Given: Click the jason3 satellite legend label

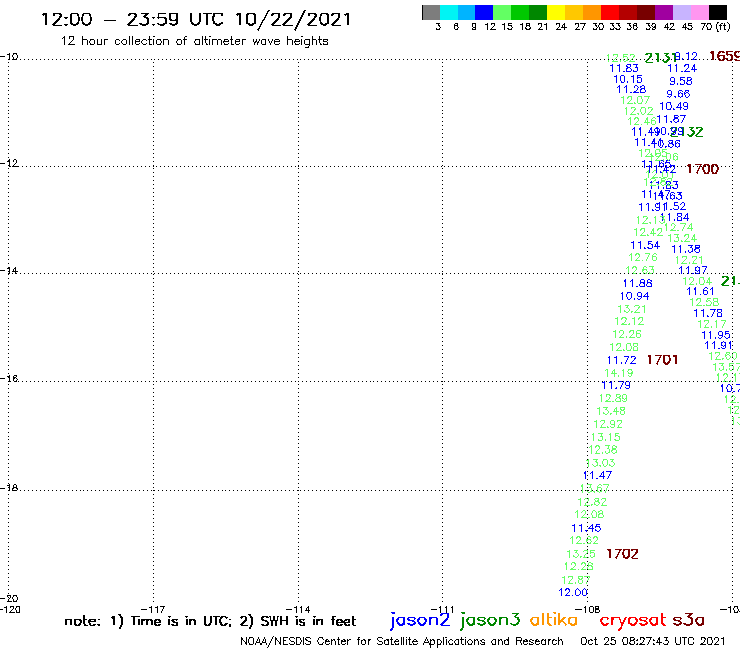Looking at the screenshot, I should click(x=490, y=621).
